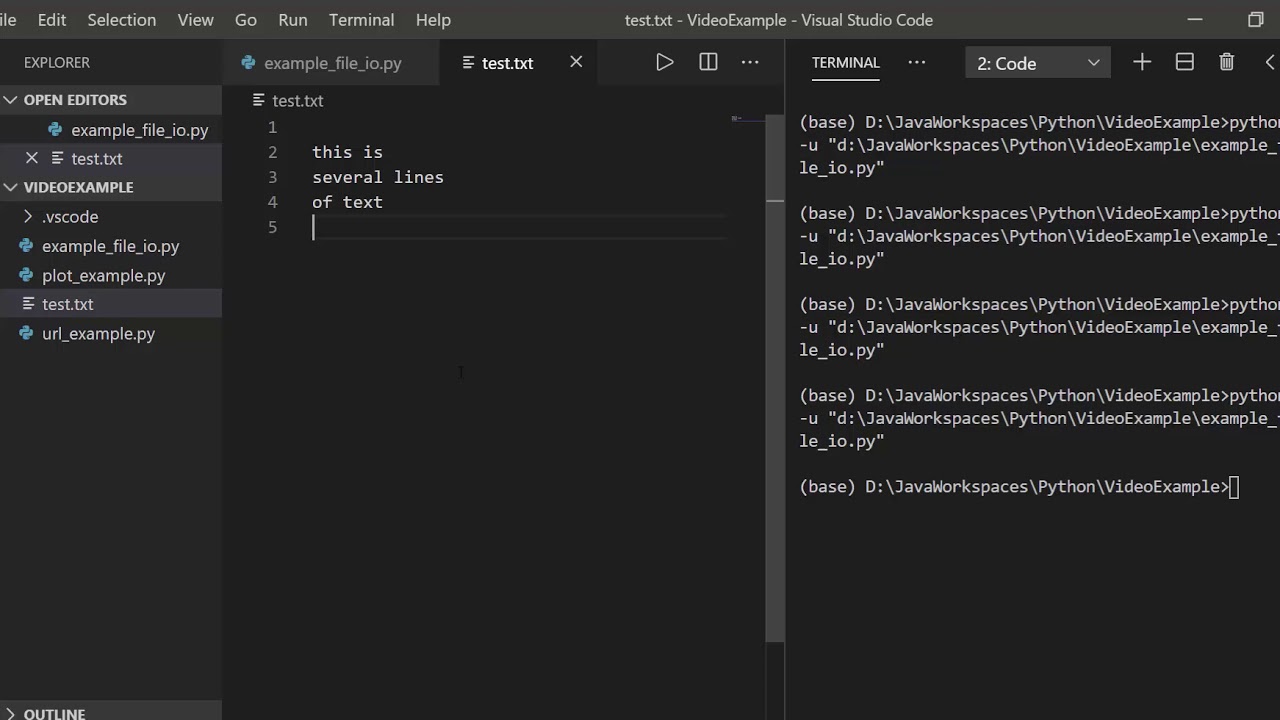Open plot_example.py from the explorer

tap(103, 275)
